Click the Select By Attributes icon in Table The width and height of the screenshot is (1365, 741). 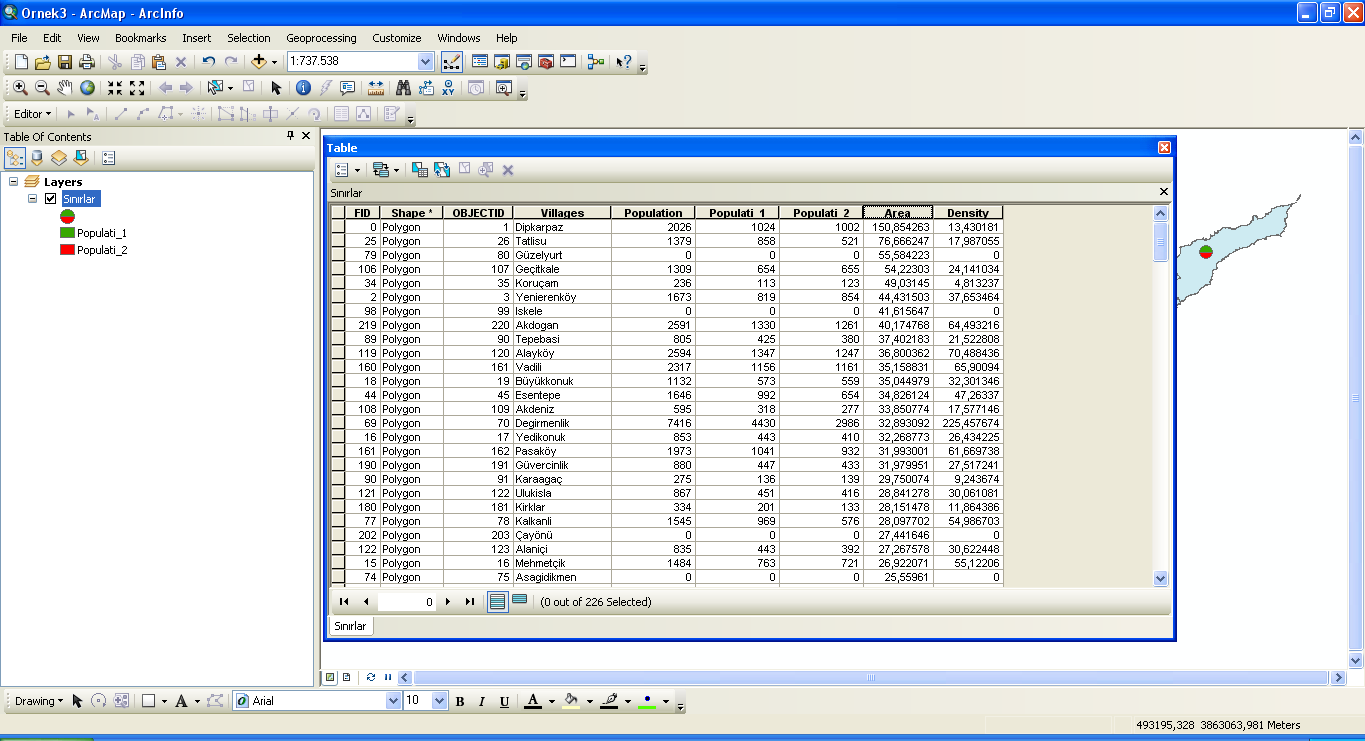click(x=420, y=170)
